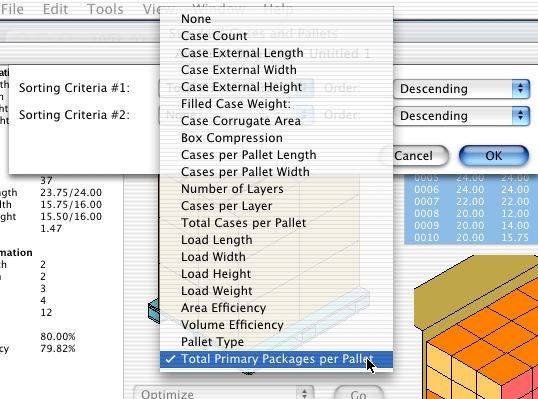Choose Volume Efficiency option

(x=276, y=325)
